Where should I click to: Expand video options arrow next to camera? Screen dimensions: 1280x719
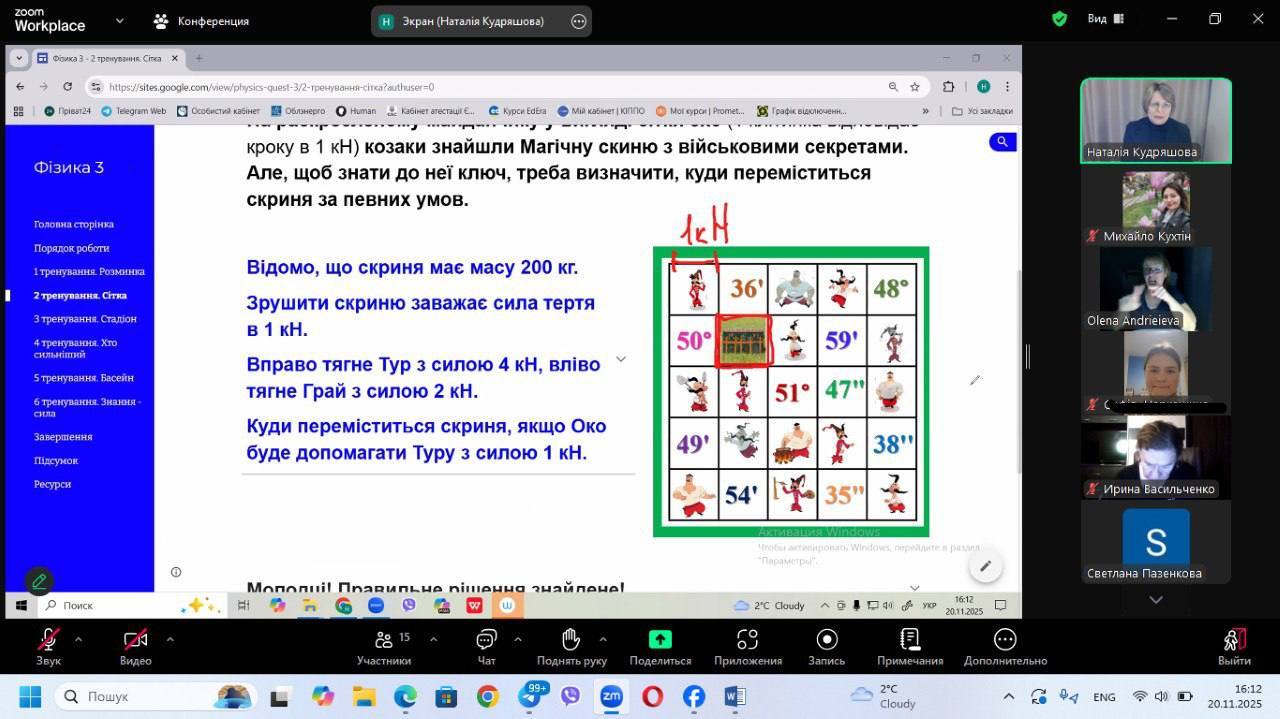[x=170, y=639]
